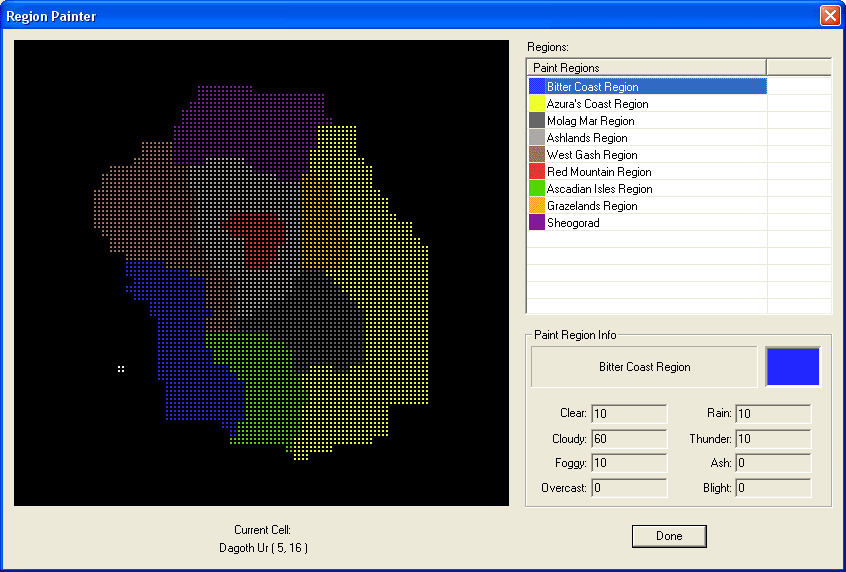
Task: Click the white cursor cell marker on map
Action: 121,369
